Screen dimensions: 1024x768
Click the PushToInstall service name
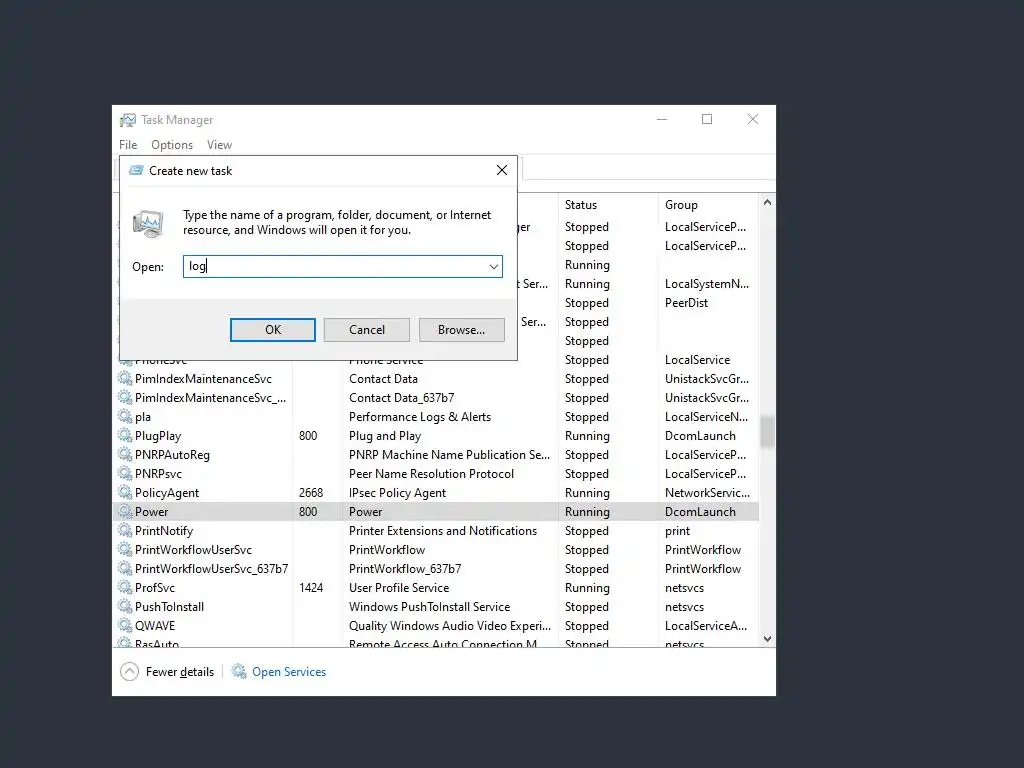[x=169, y=606]
